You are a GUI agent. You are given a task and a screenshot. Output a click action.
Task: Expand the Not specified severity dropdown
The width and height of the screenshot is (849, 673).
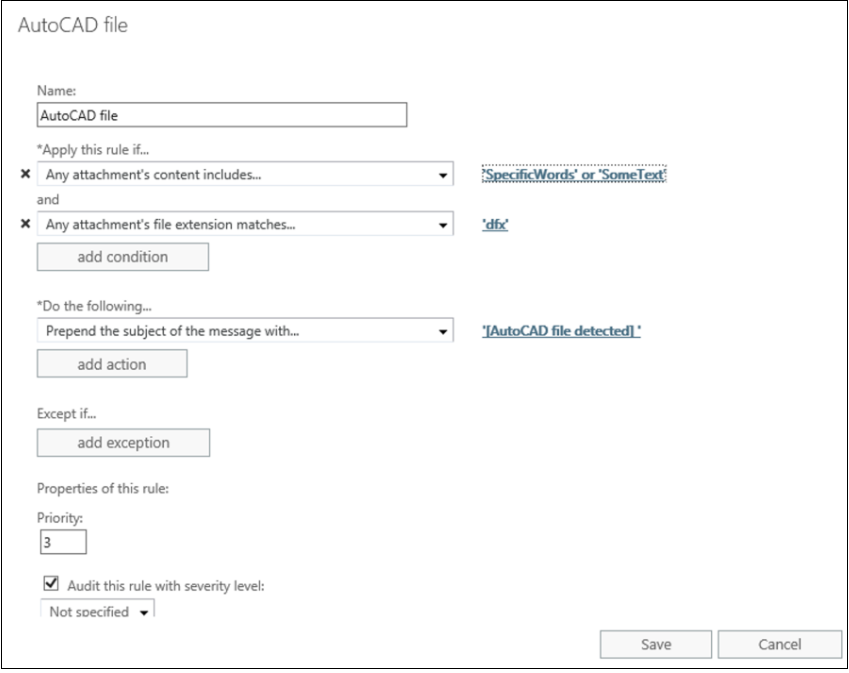coord(97,610)
